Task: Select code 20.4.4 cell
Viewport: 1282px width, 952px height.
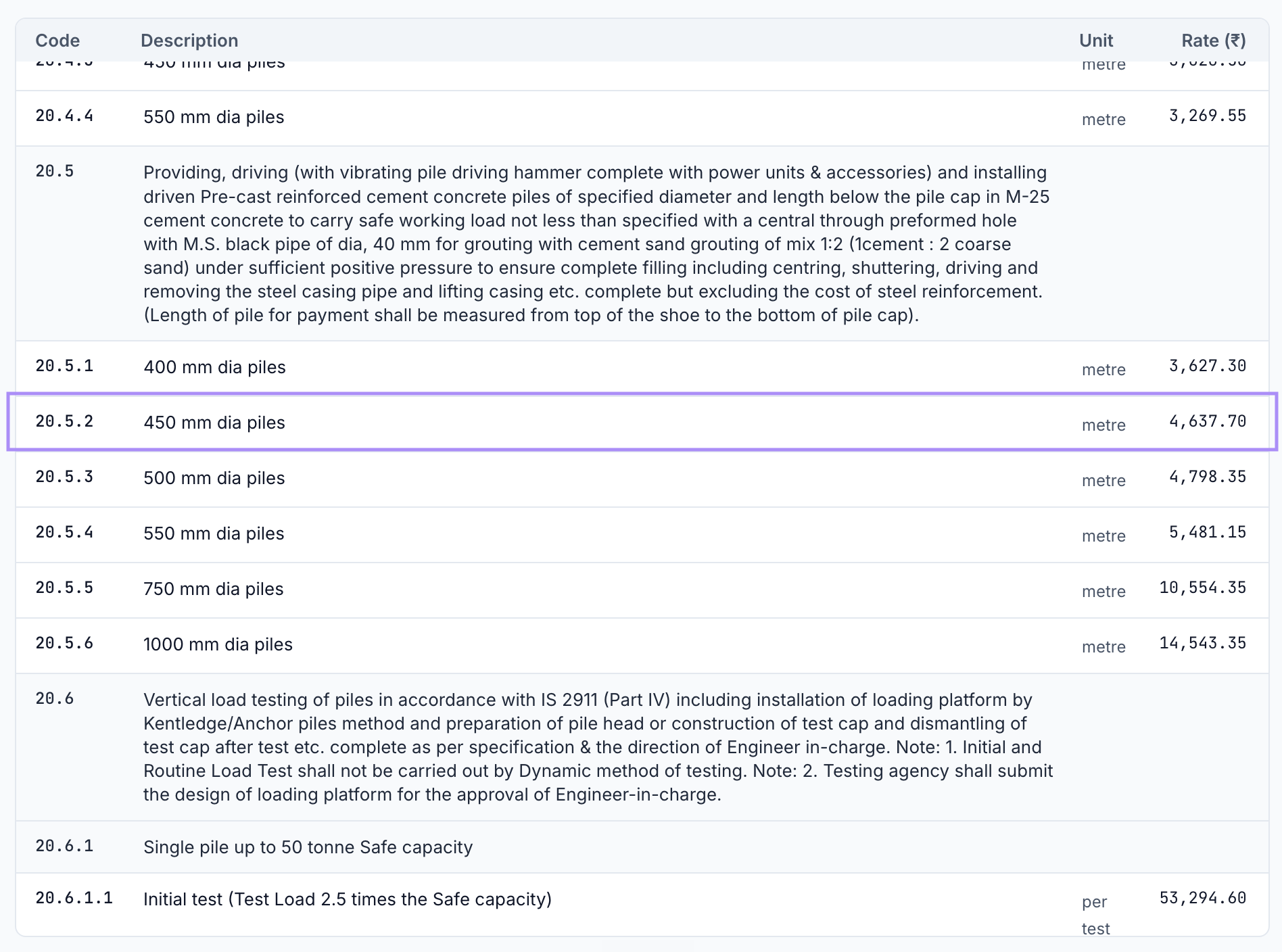Action: tap(64, 116)
